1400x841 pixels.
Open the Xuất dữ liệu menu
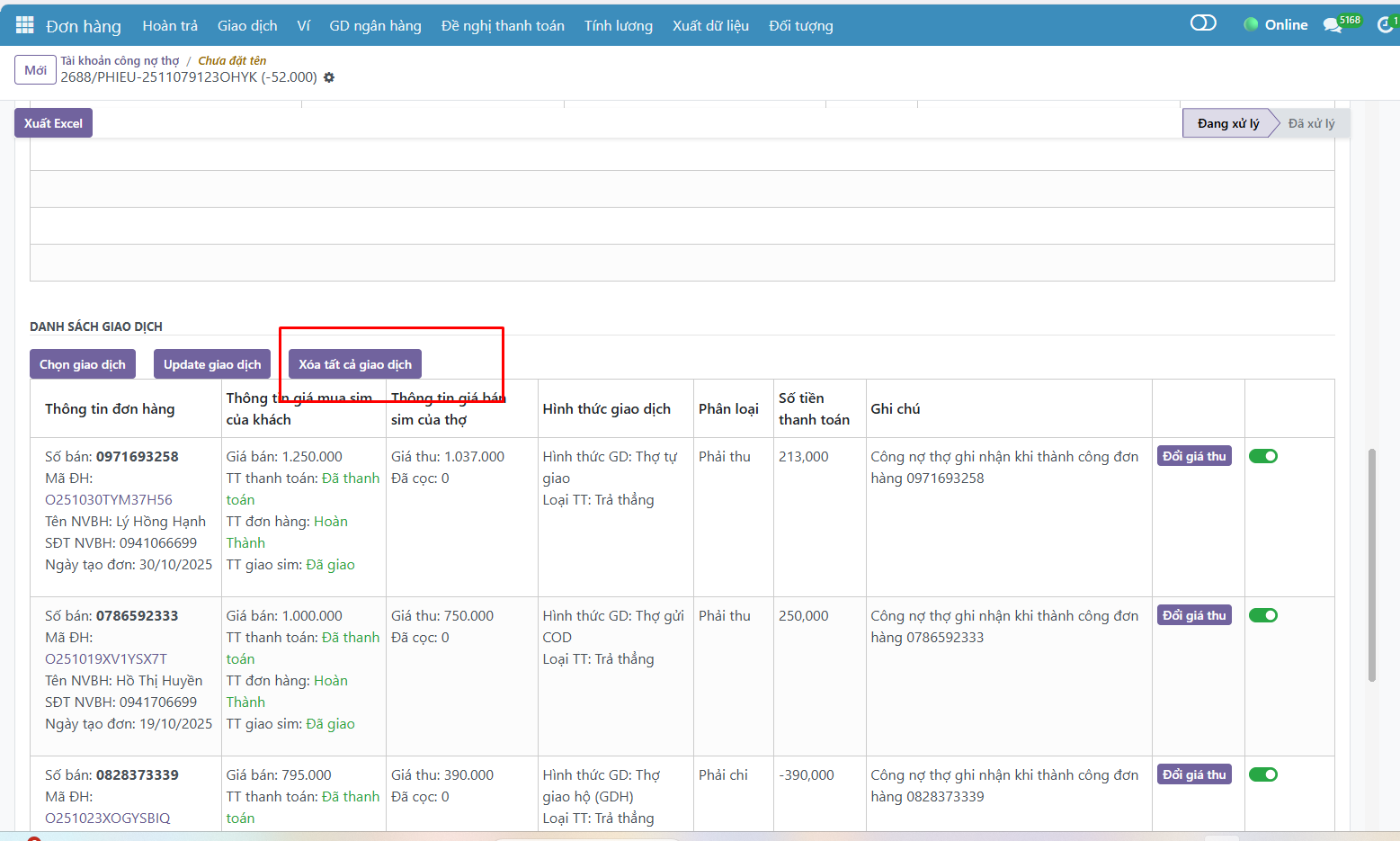coord(710,26)
